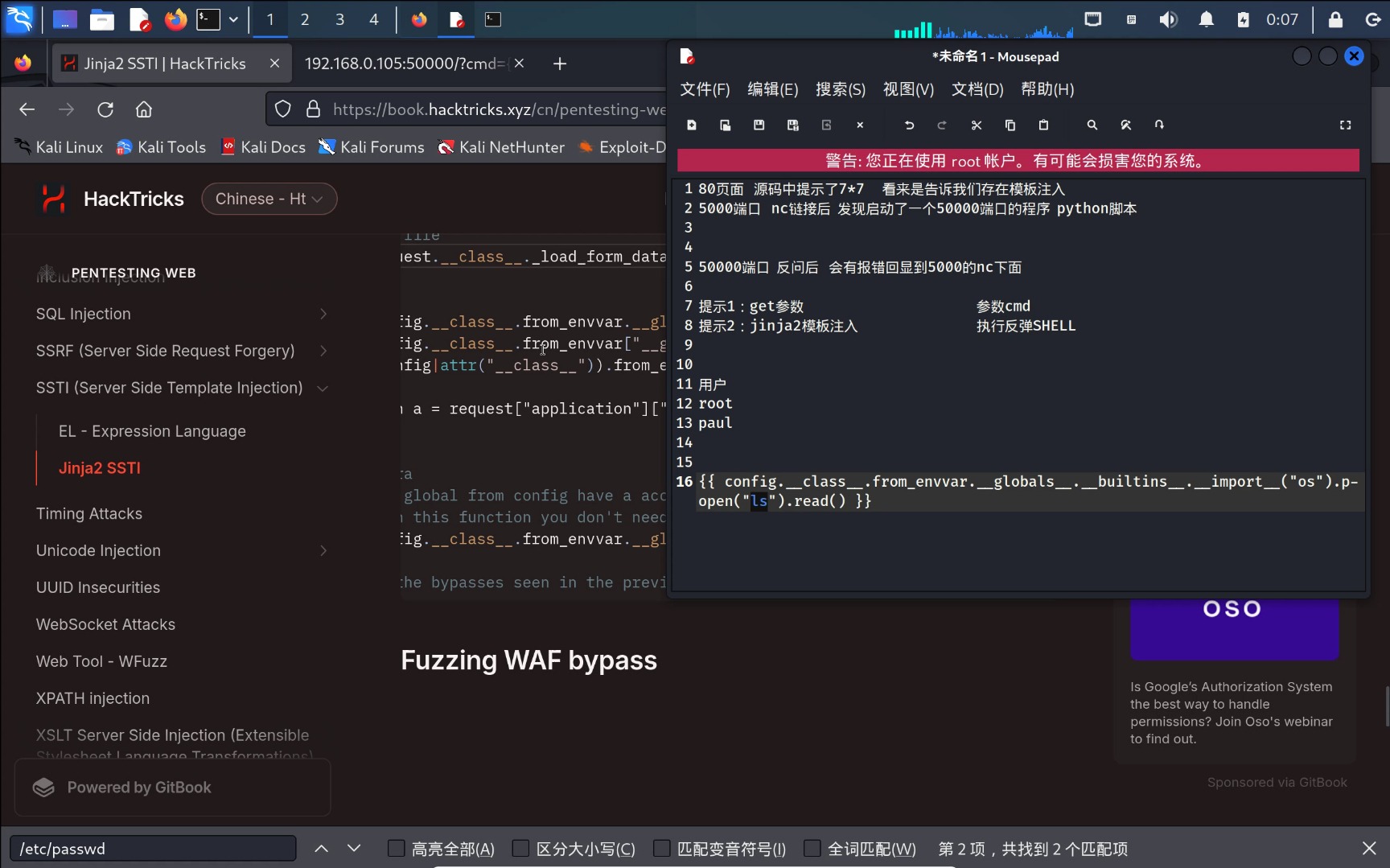Open the Kali NetHunter bookmark

pyautogui.click(x=501, y=147)
